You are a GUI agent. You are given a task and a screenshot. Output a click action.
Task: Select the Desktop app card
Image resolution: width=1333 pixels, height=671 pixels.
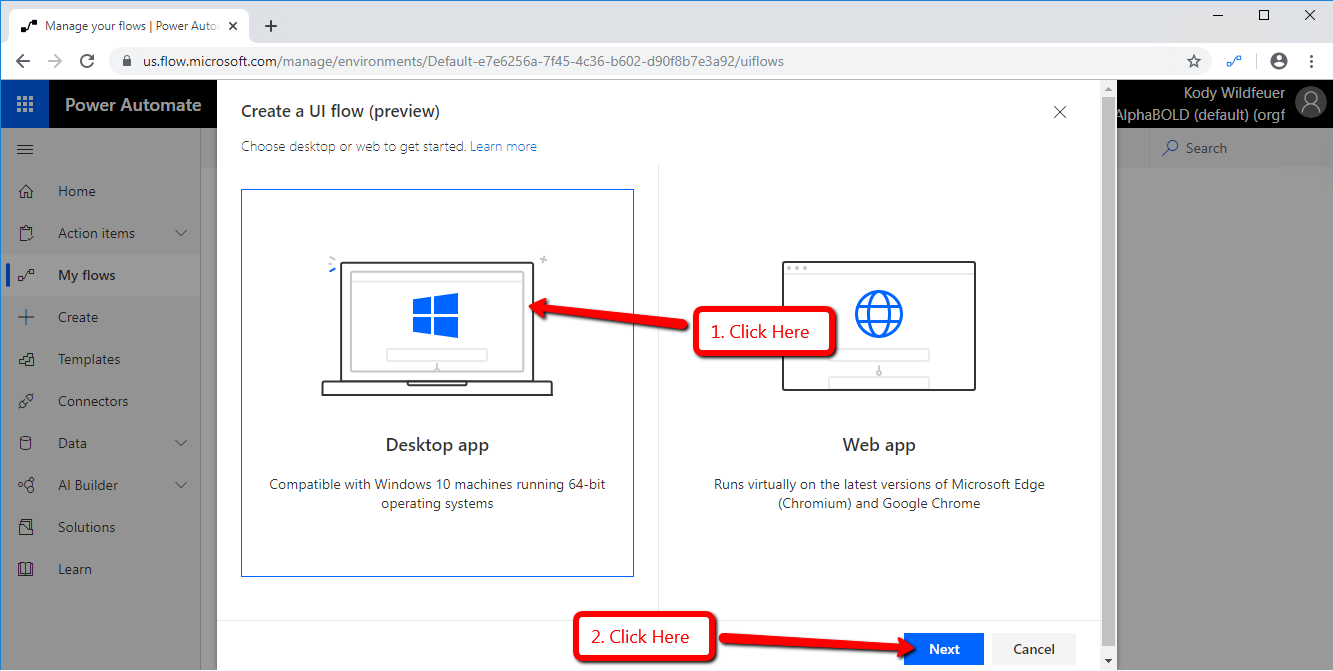(x=437, y=383)
